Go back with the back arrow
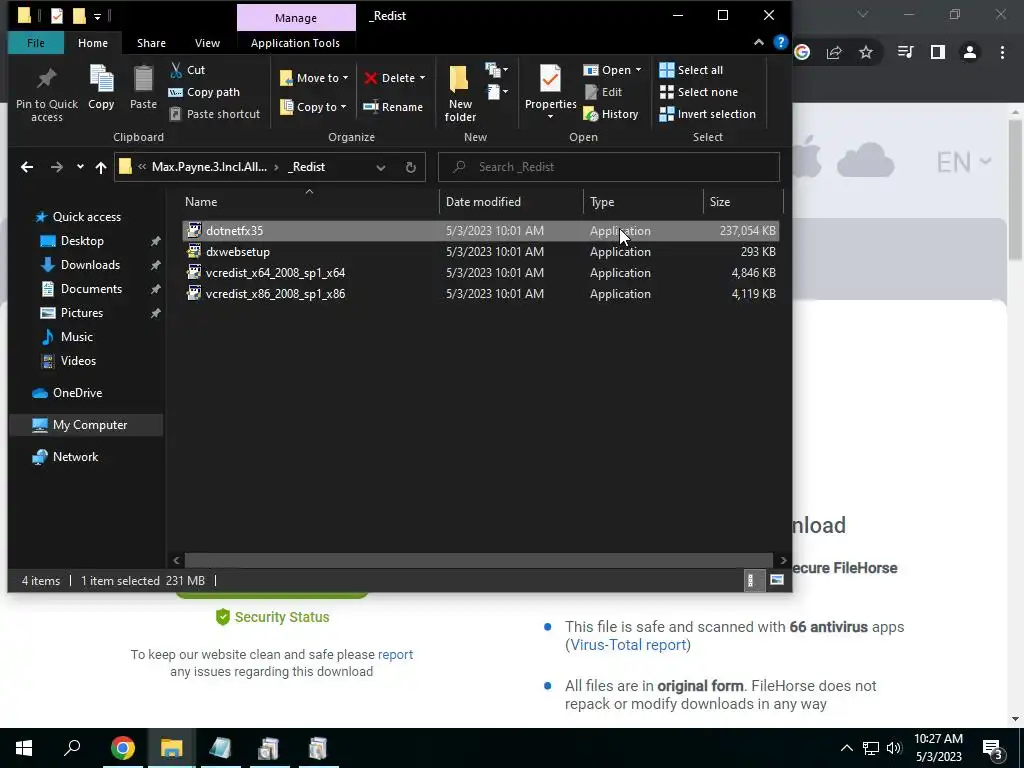Screen dimensions: 1024x768 click(x=27, y=167)
